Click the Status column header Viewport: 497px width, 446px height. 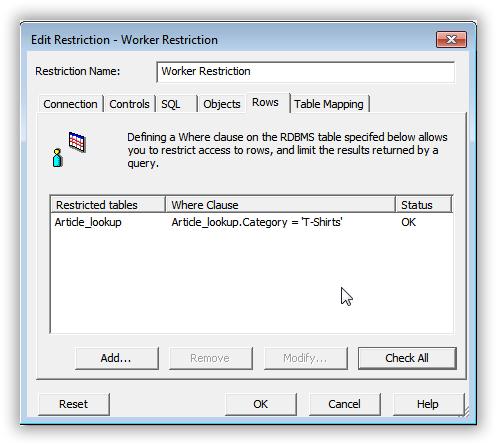point(424,205)
